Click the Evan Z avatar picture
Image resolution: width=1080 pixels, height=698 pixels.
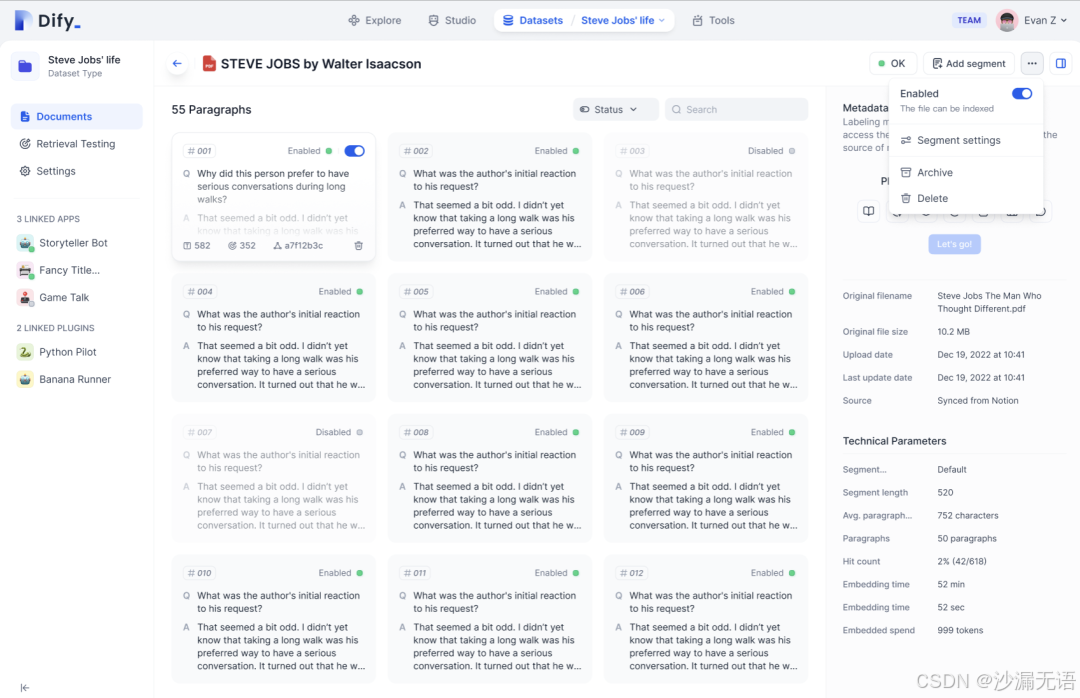tap(1007, 21)
